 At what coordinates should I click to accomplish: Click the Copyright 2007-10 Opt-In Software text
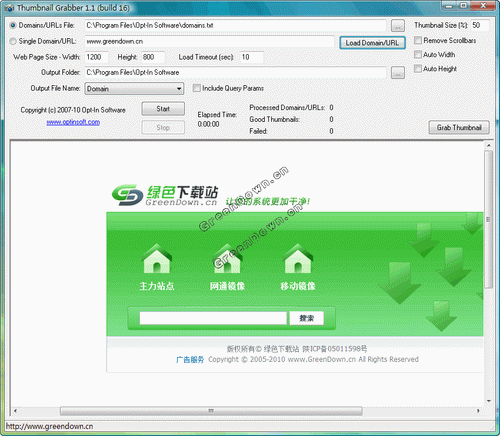pos(73,110)
